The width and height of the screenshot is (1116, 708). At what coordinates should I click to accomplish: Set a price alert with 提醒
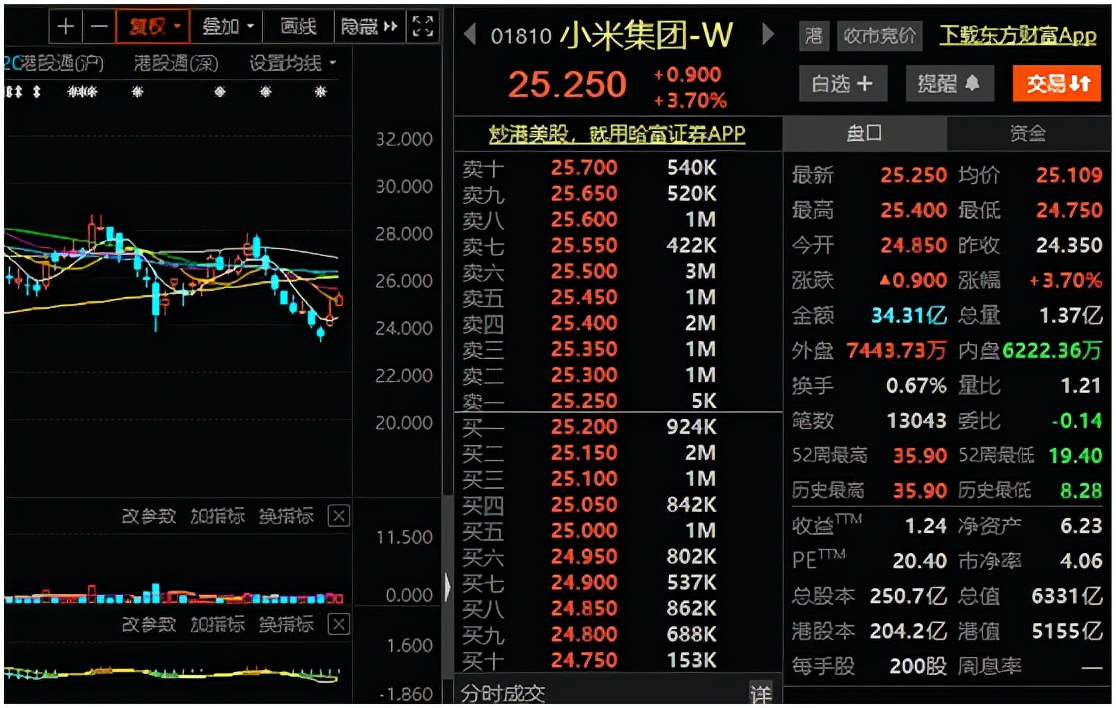(948, 84)
